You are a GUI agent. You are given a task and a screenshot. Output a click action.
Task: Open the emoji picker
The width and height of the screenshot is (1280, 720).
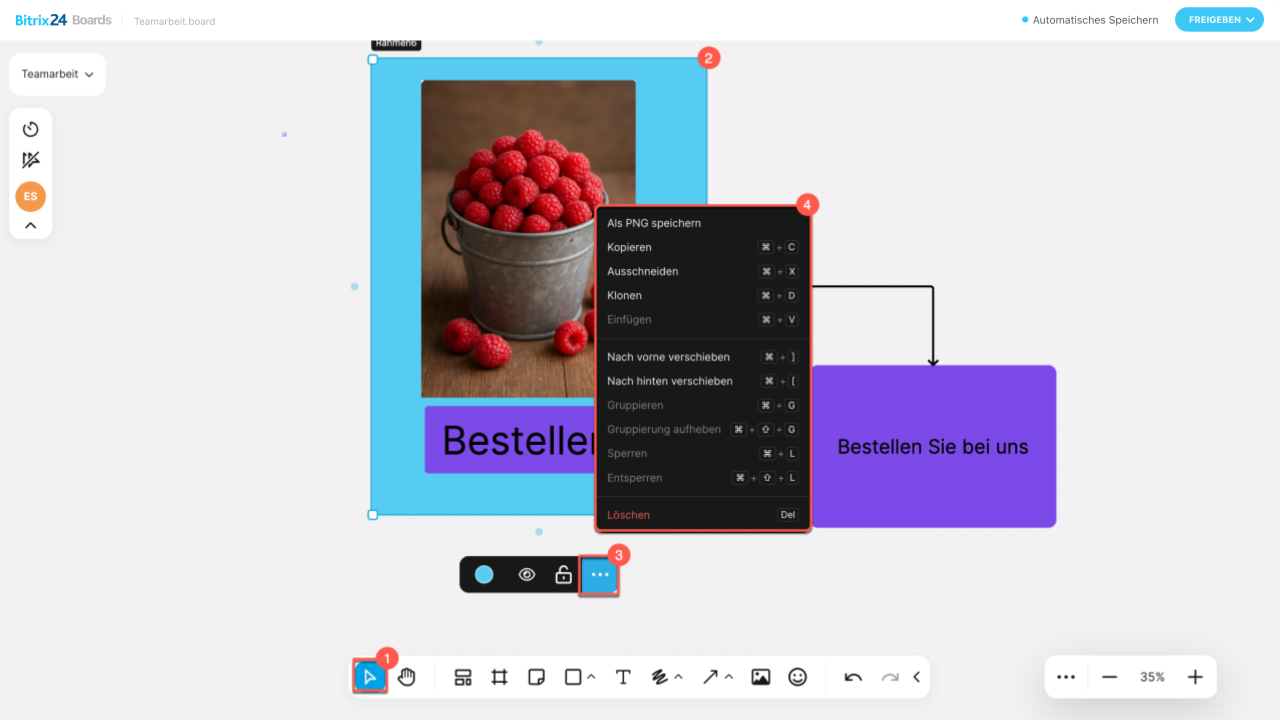tap(797, 677)
